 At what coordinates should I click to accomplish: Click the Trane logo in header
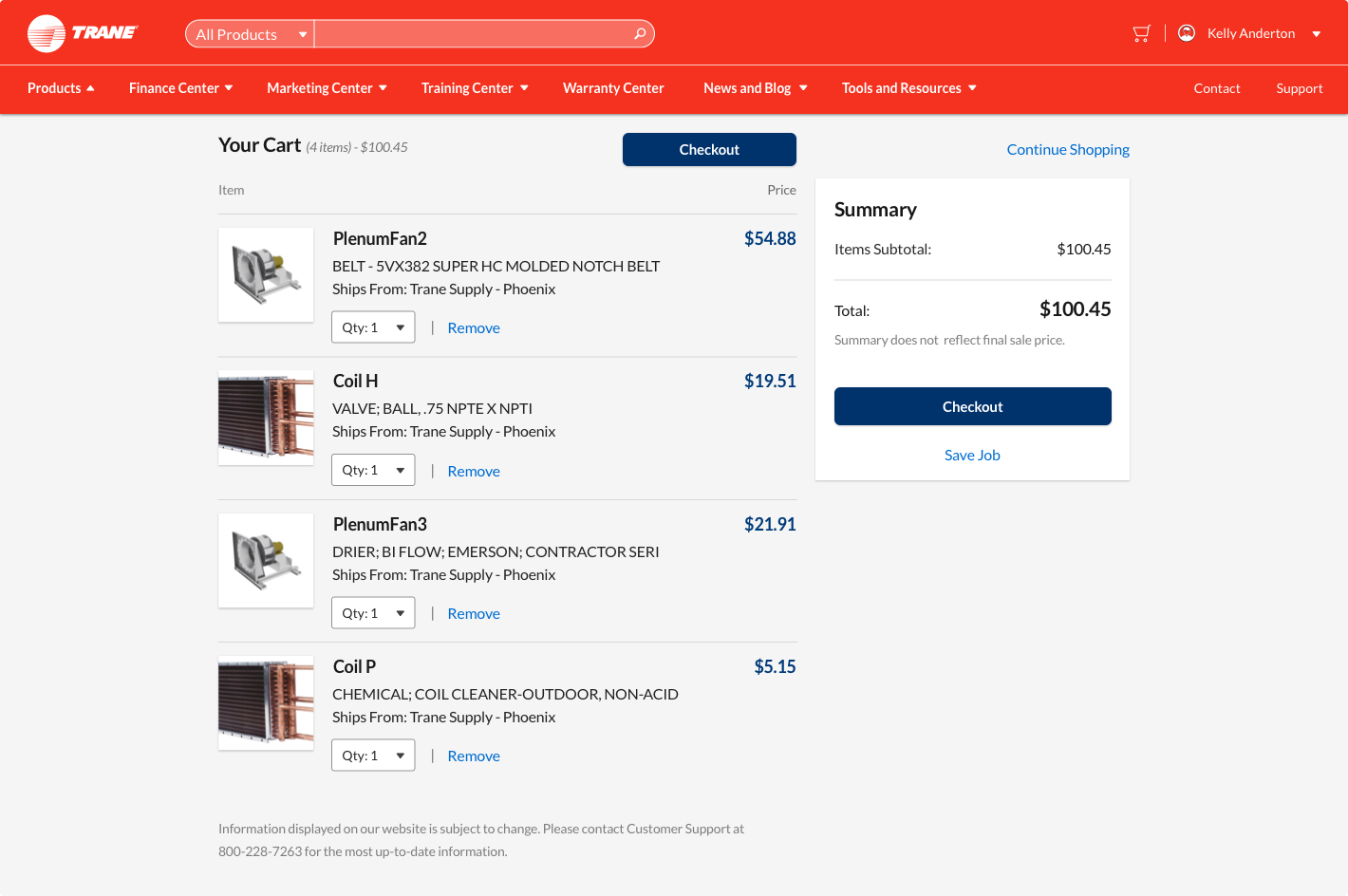click(82, 33)
